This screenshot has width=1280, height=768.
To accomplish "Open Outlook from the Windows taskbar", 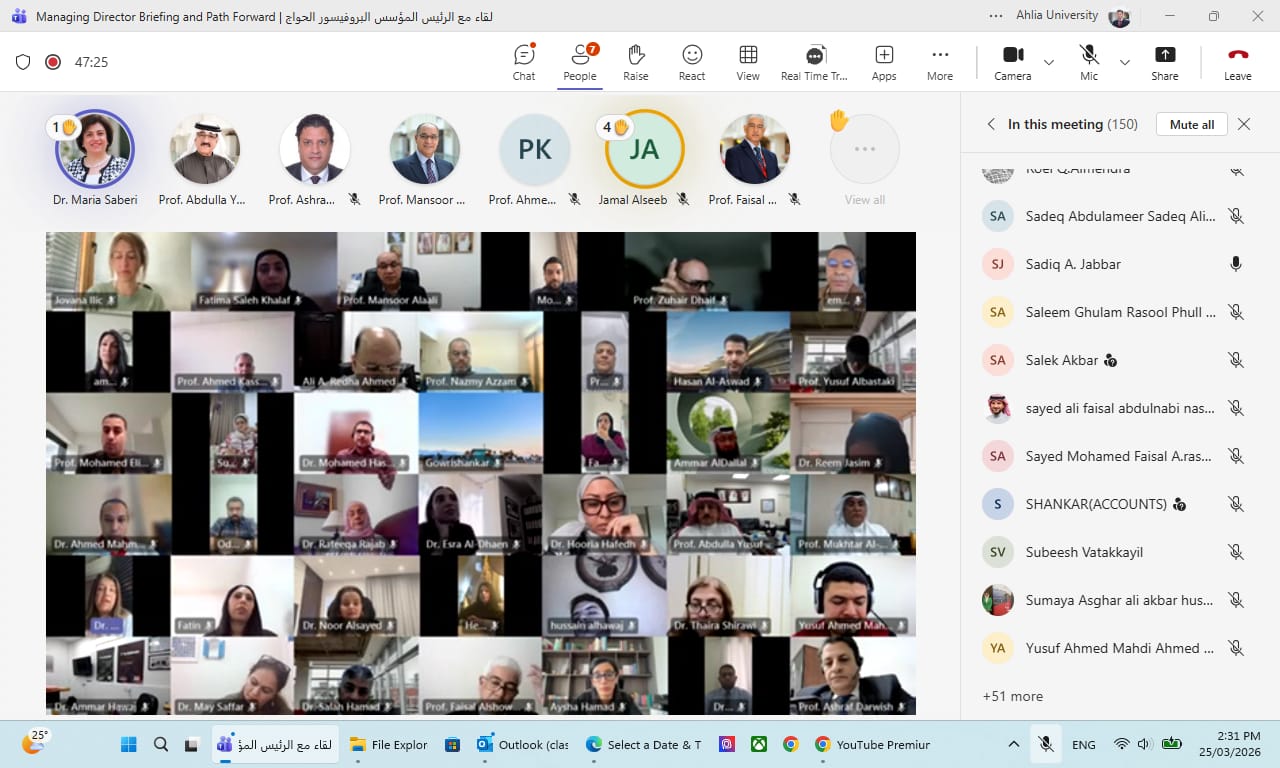I will 523,744.
